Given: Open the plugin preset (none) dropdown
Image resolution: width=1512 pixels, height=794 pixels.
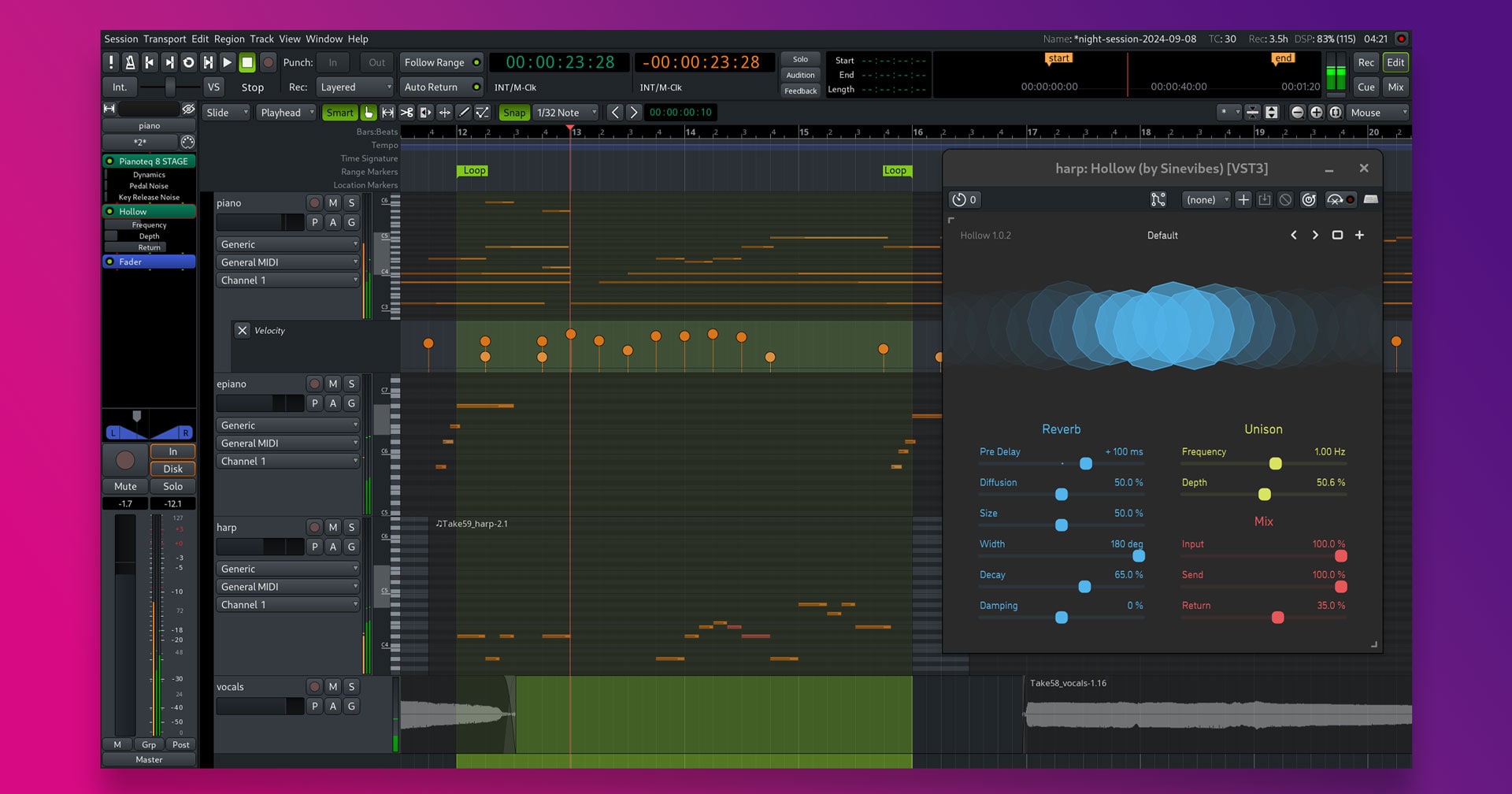Looking at the screenshot, I should pyautogui.click(x=1206, y=200).
